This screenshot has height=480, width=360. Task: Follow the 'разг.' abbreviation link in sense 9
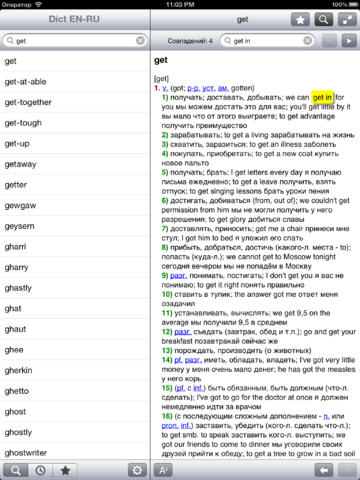click(179, 276)
